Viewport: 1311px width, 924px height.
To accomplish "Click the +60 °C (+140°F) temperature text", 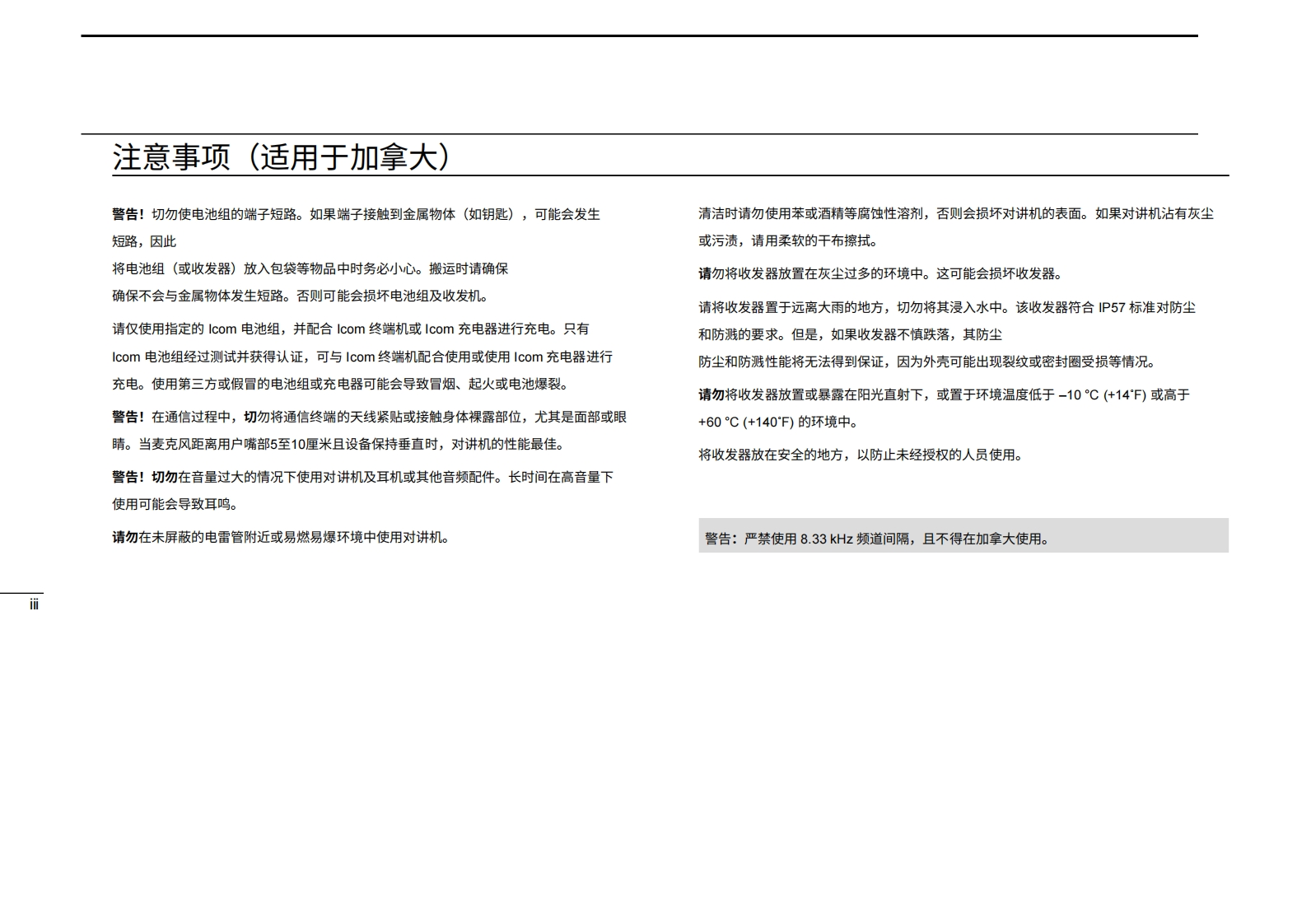I will pyautogui.click(x=746, y=422).
